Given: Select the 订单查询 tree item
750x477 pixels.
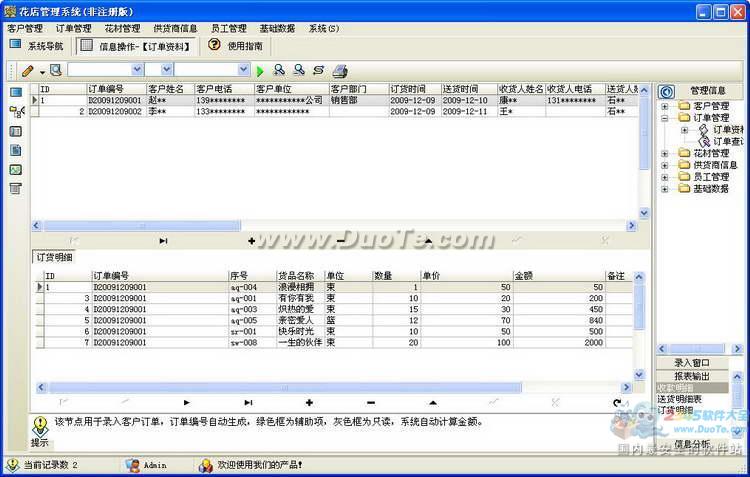Looking at the screenshot, I should (x=728, y=142).
